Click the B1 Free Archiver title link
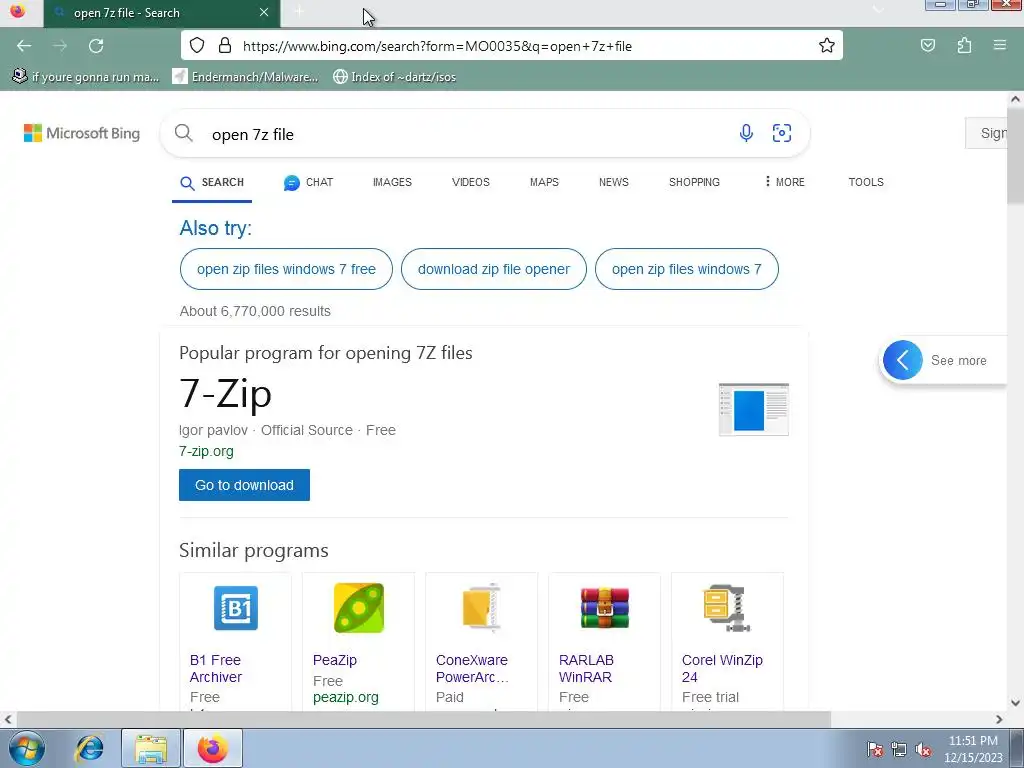1024x768 pixels. pyautogui.click(x=216, y=669)
